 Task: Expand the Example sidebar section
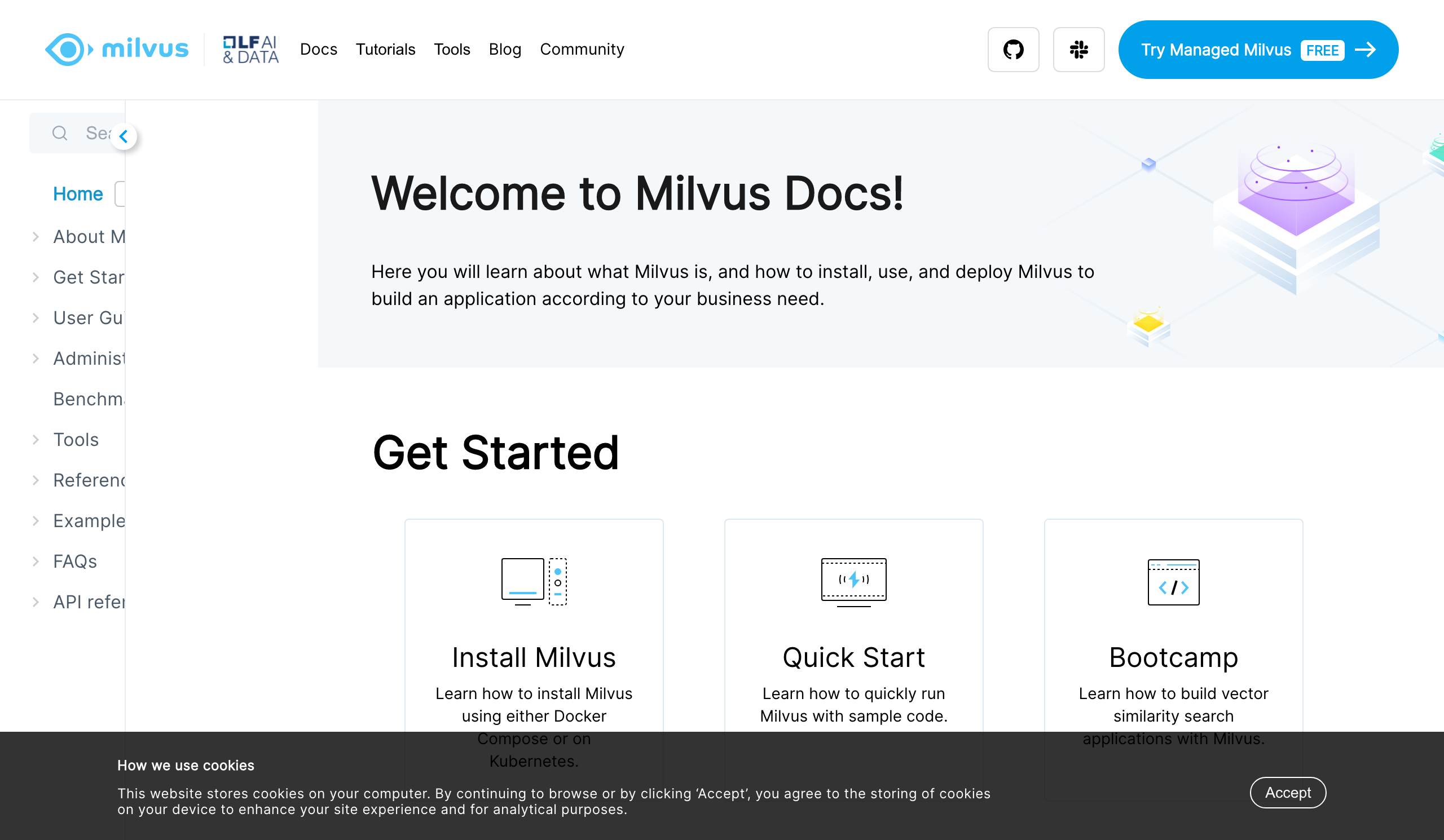tap(36, 521)
